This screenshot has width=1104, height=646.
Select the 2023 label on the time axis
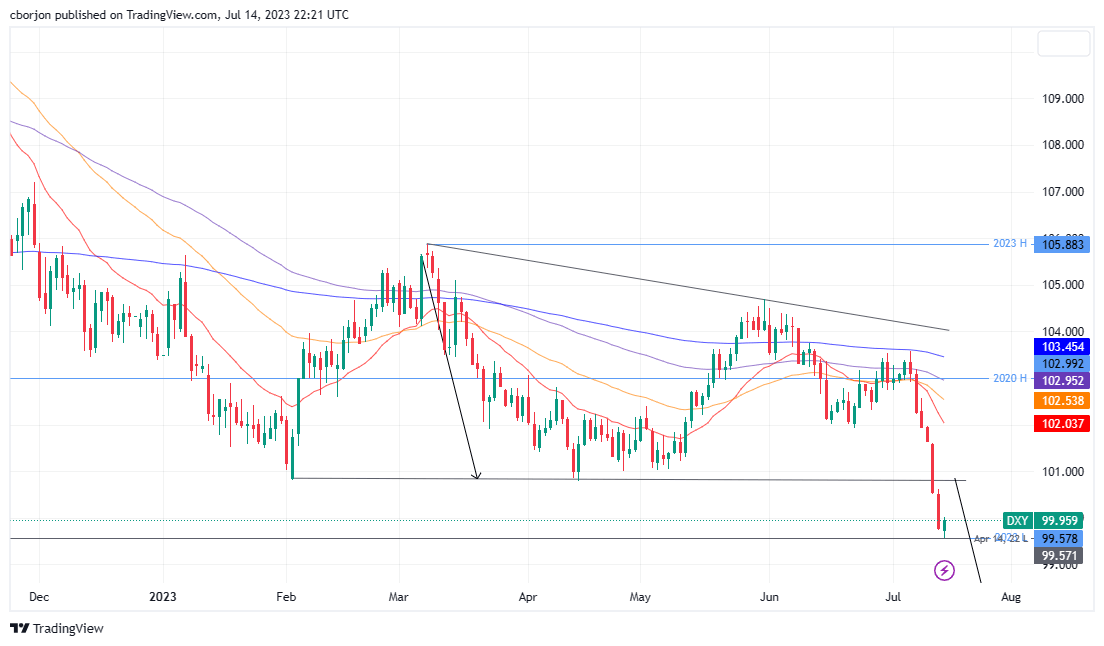point(162,596)
